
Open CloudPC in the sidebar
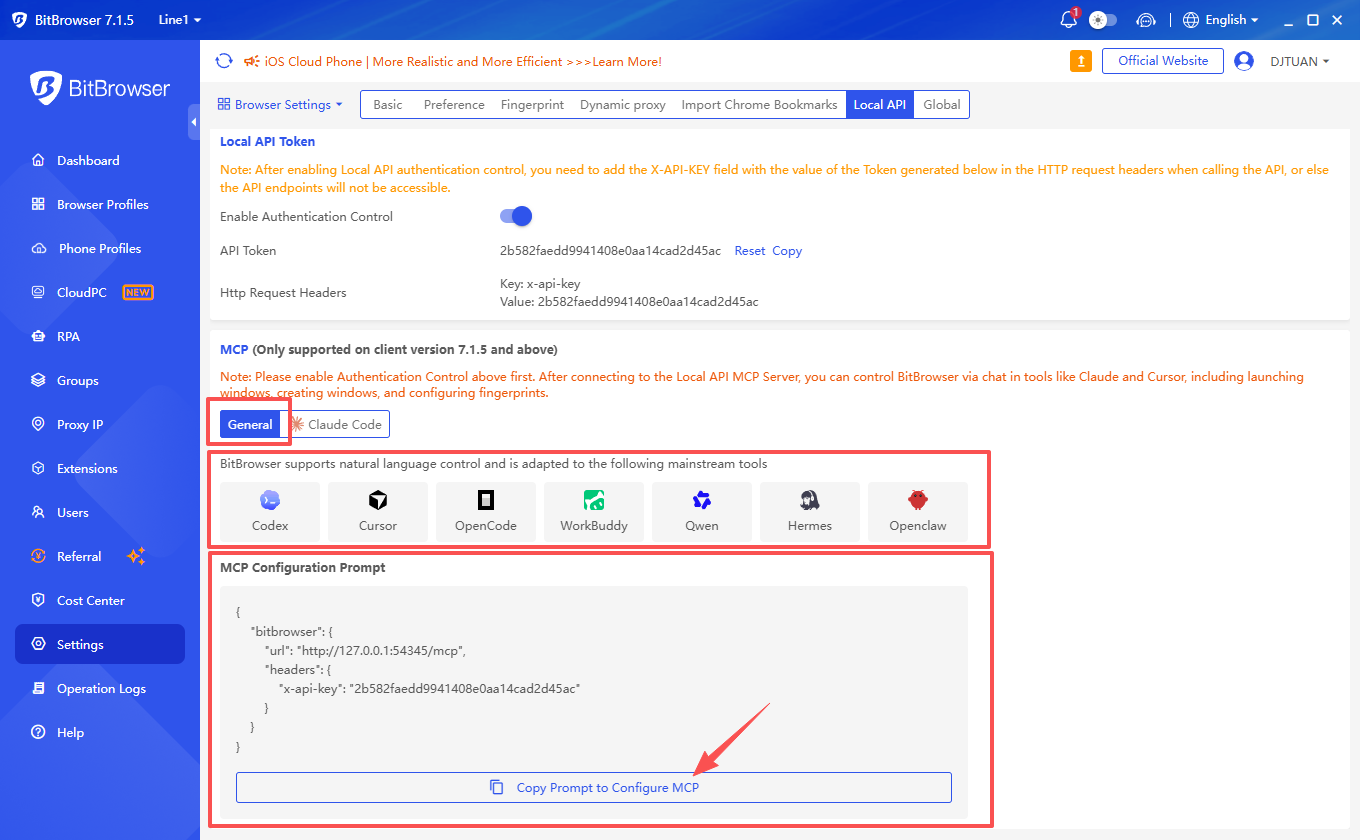tap(100, 292)
